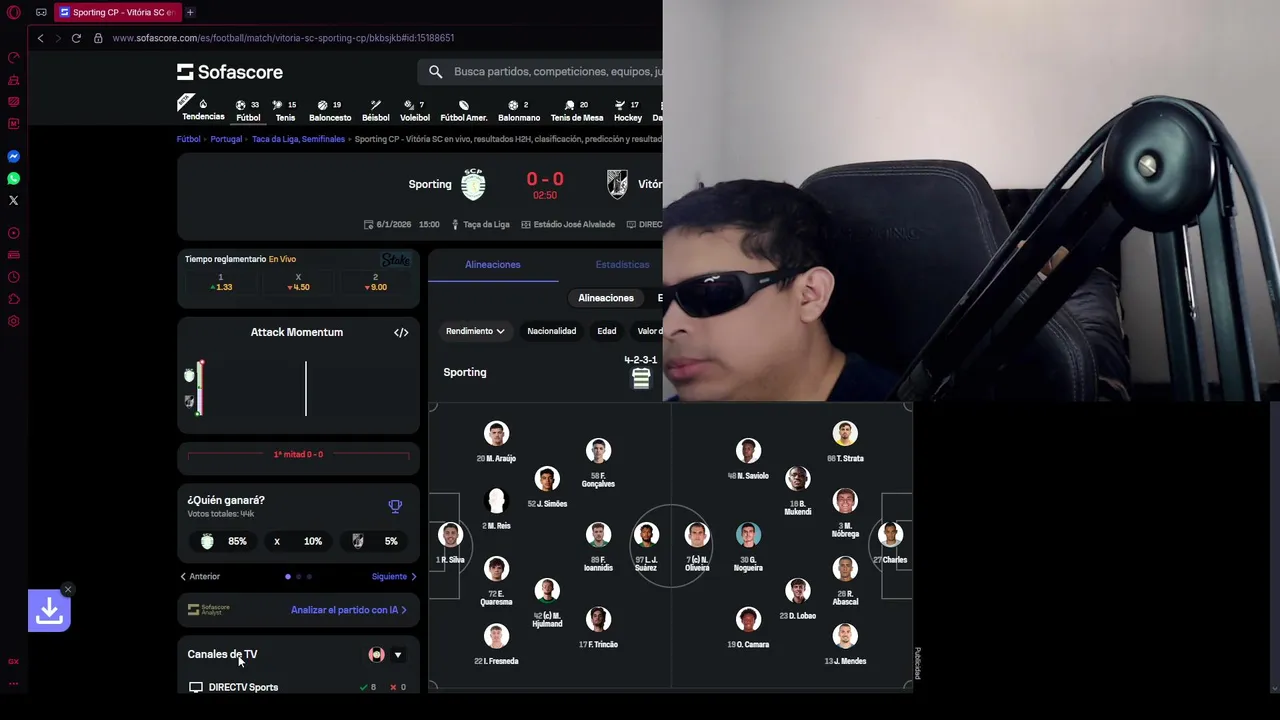Screen dimensions: 1280x720
Task: Go back to the previous page
Action: (x=40, y=38)
